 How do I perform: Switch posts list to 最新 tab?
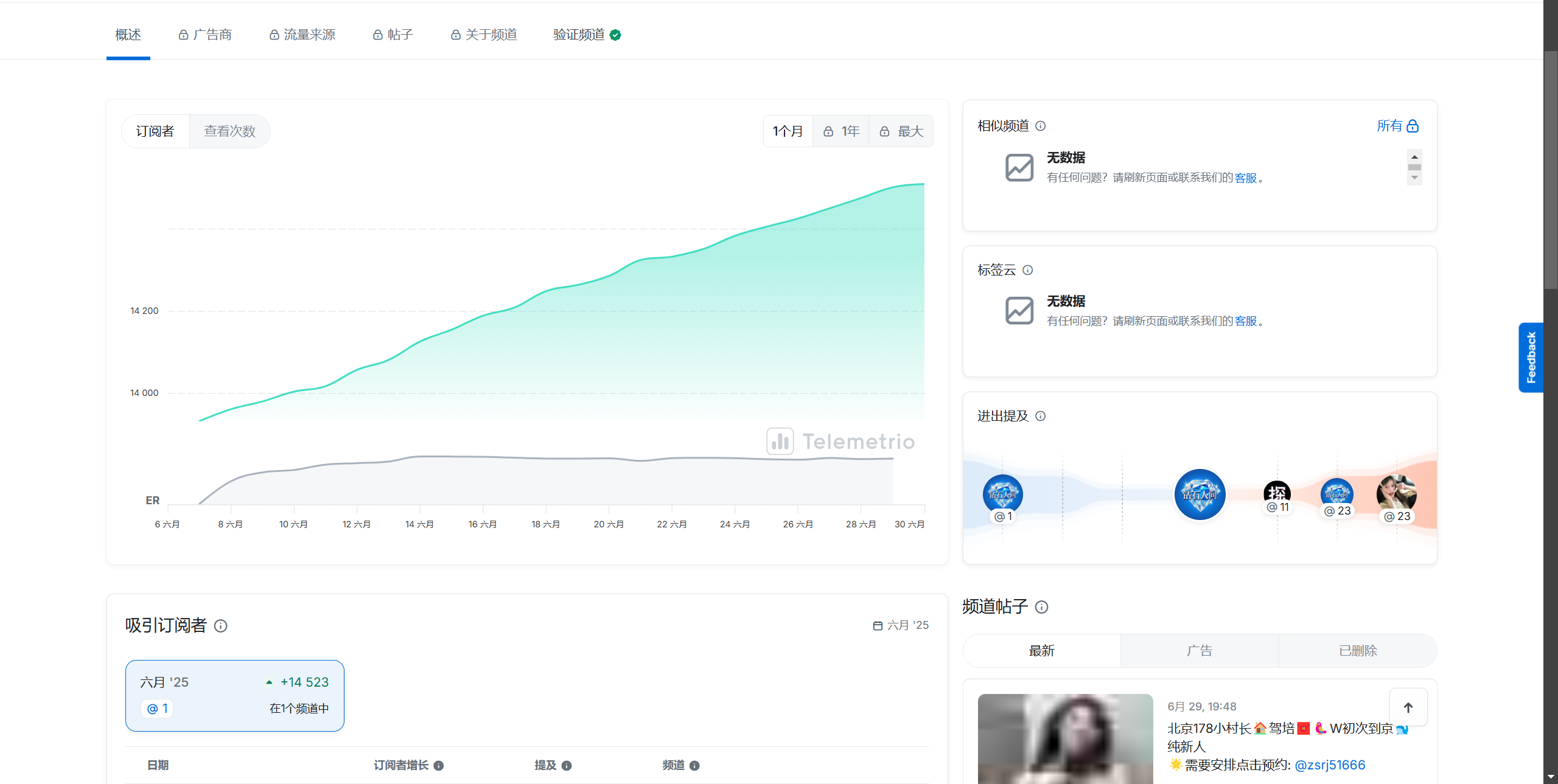(1042, 651)
